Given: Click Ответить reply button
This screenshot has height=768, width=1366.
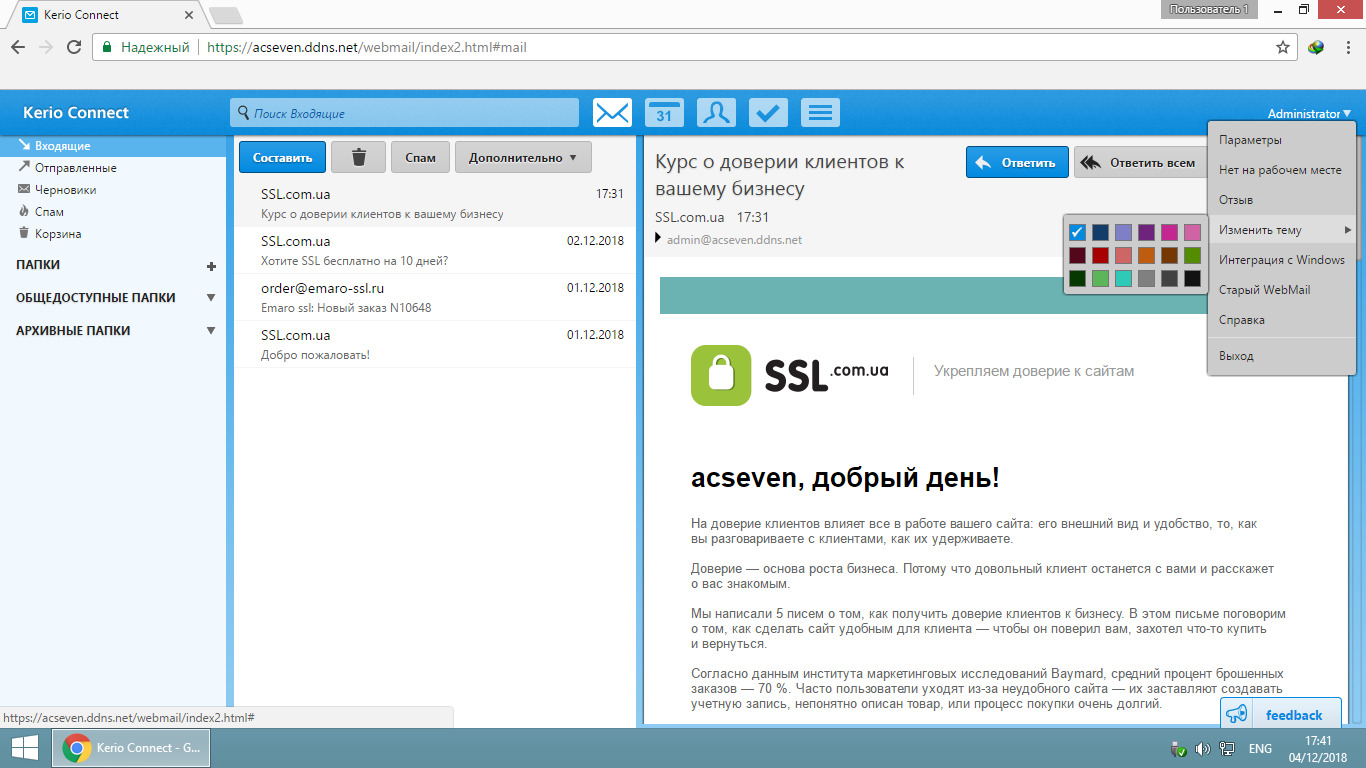Looking at the screenshot, I should tap(1017, 162).
